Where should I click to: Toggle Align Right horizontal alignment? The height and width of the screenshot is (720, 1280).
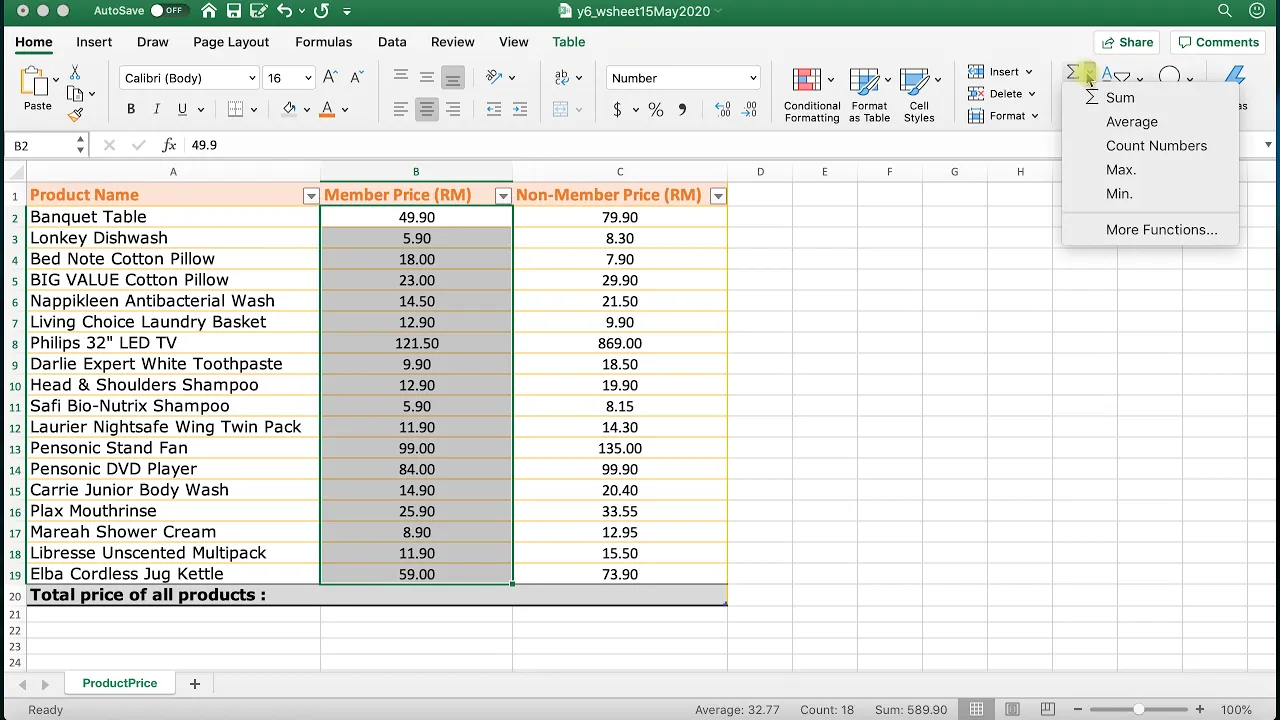[453, 109]
